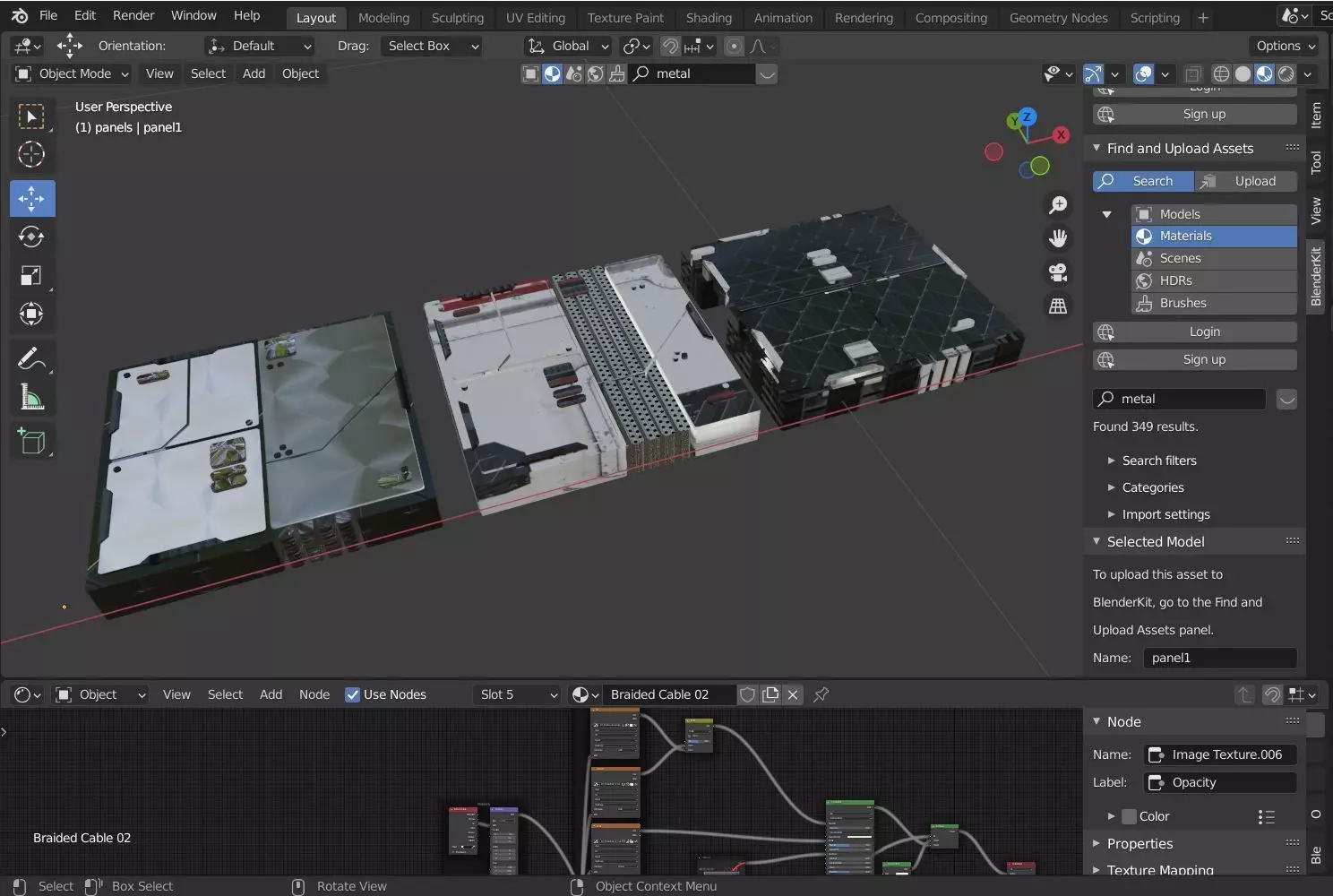
Task: Activate the 3D Cursor tool
Action: coord(32,155)
